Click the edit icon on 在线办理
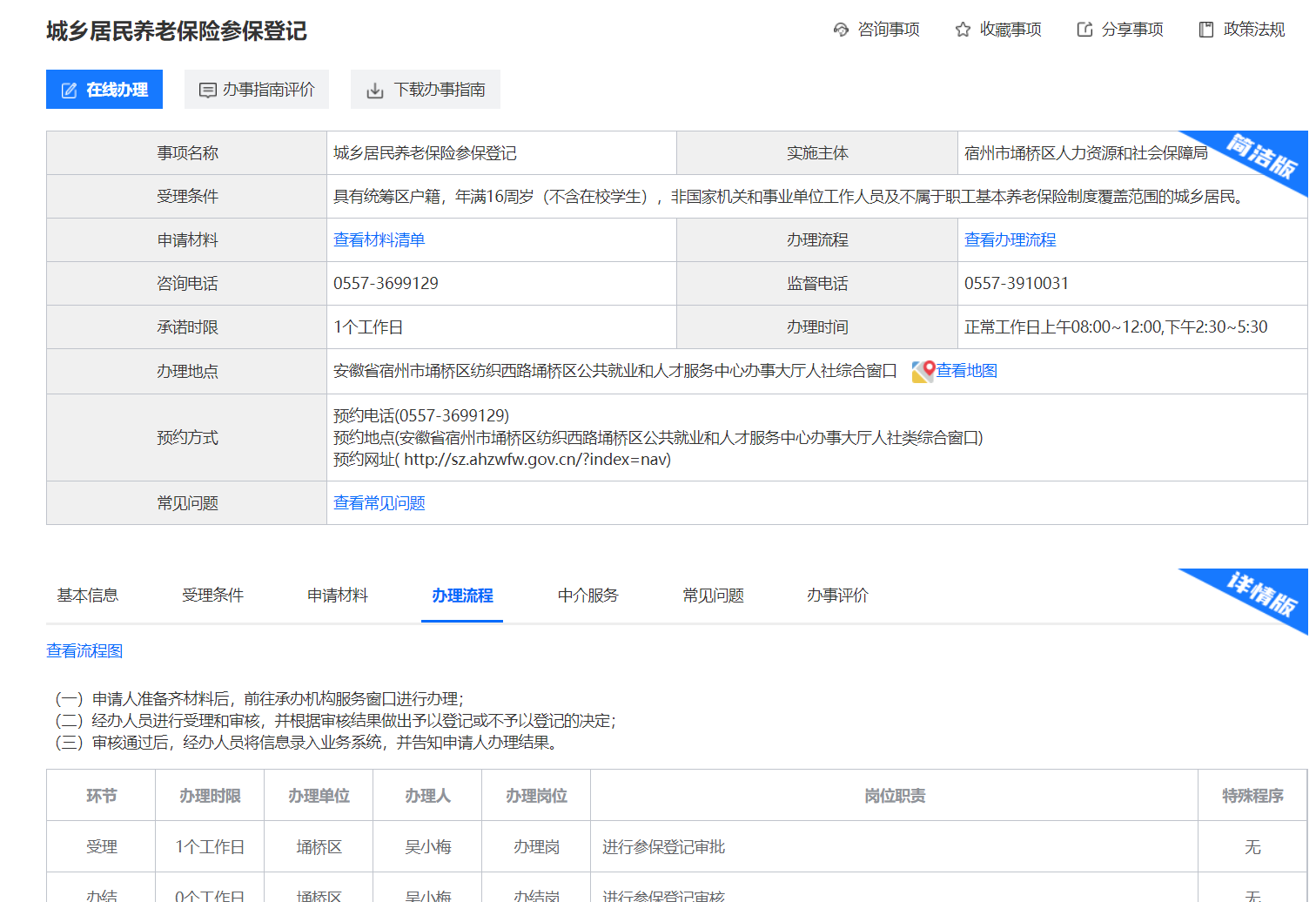Image resolution: width=1316 pixels, height=902 pixels. [x=69, y=91]
